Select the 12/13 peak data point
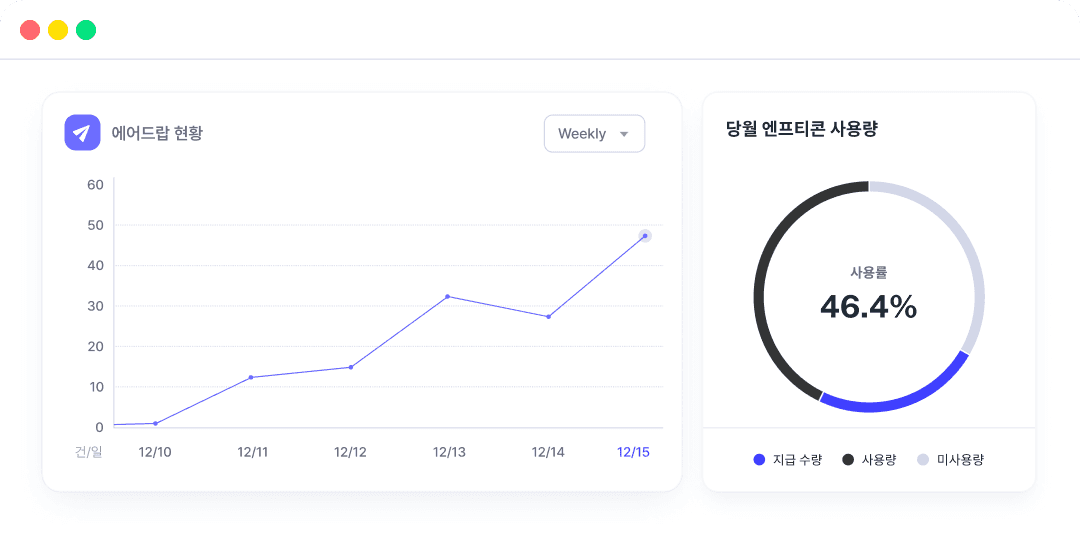Image resolution: width=1080 pixels, height=540 pixels. [x=448, y=297]
